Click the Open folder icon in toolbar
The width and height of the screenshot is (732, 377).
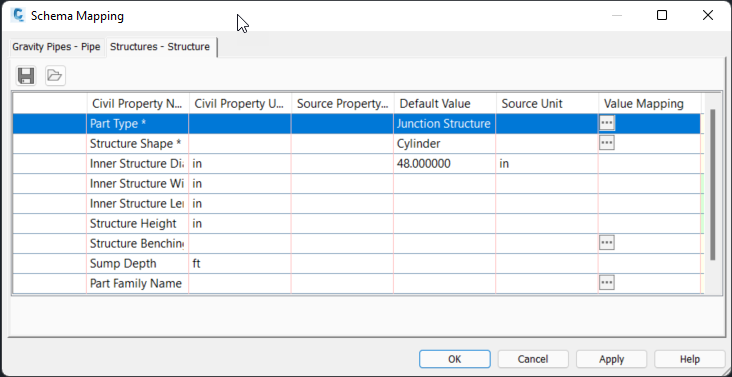[x=55, y=76]
